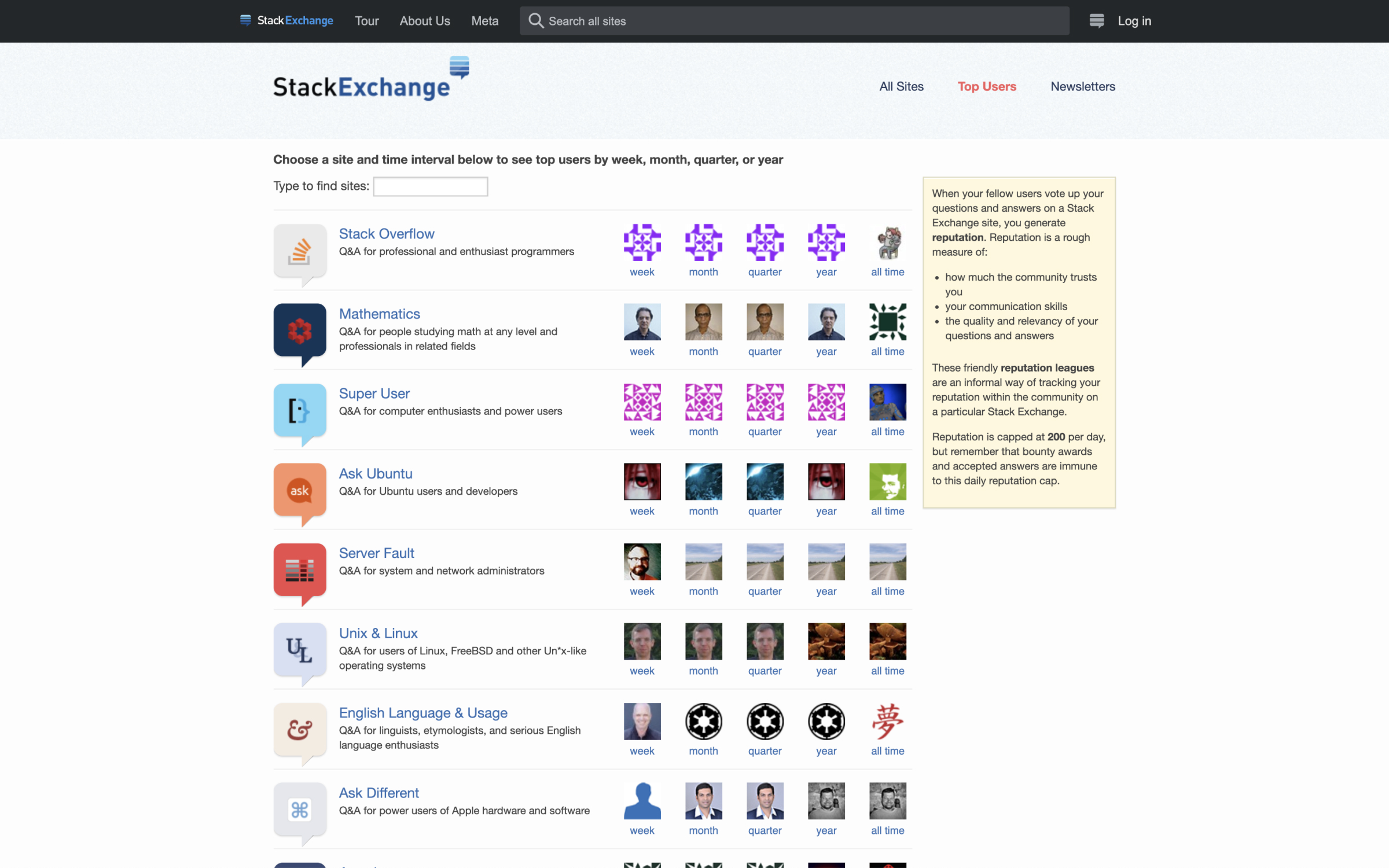The image size is (1389, 868).
Task: Click Log in link
Action: point(1134,21)
